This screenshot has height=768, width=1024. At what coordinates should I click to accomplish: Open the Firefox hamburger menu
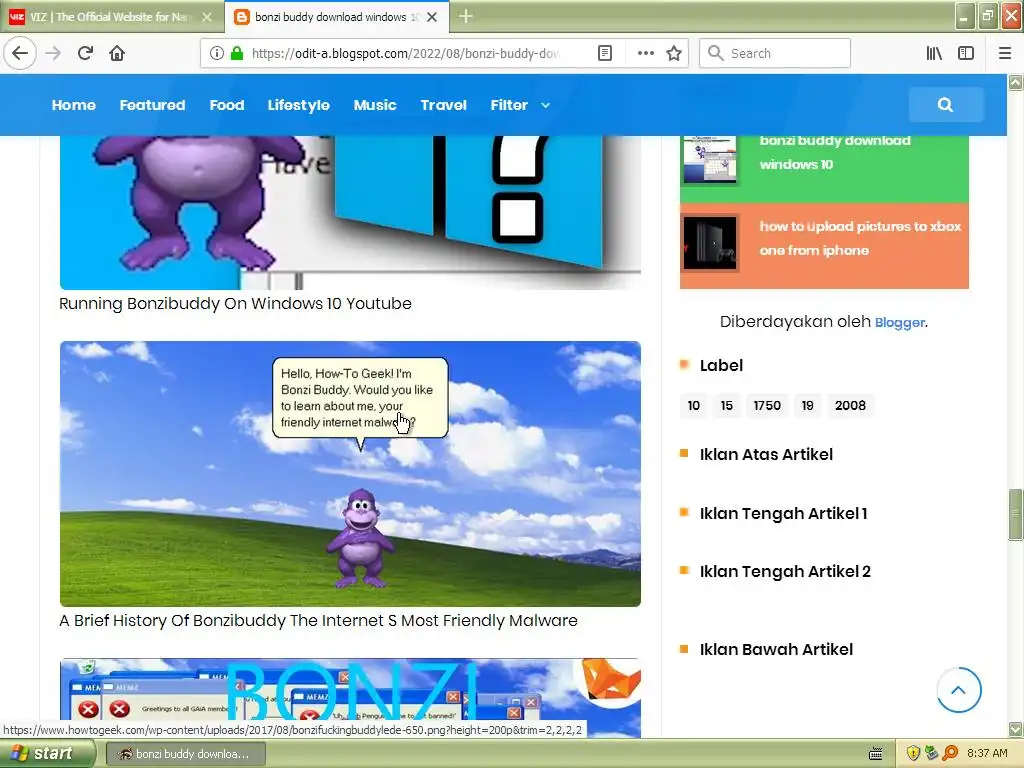[x=1004, y=53]
